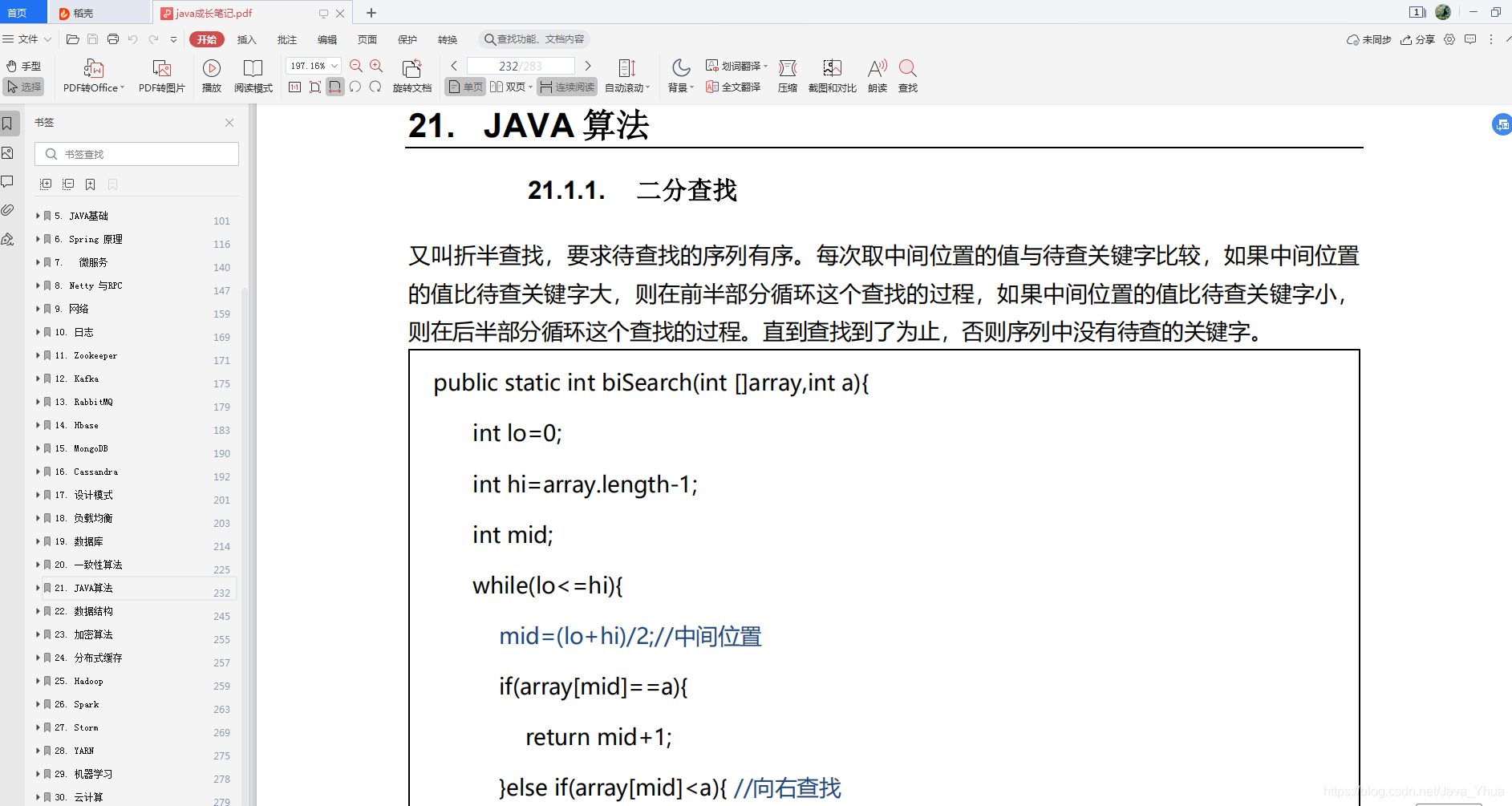The width and height of the screenshot is (1512, 806).
Task: Add a new tab with plus button
Action: click(371, 13)
